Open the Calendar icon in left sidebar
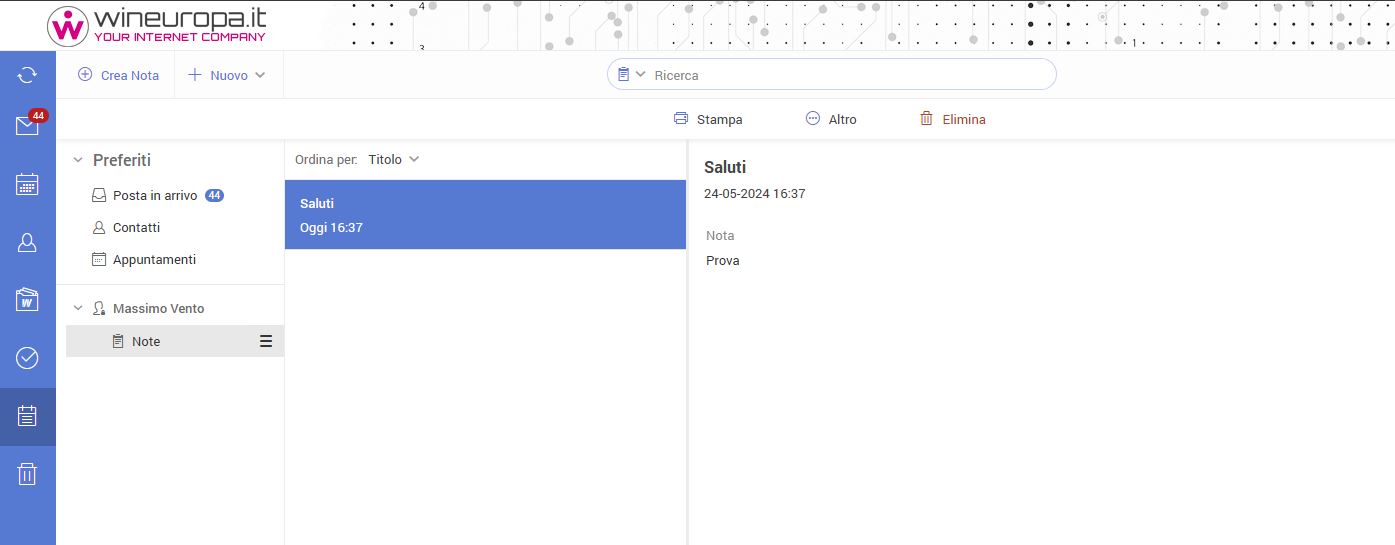The height and width of the screenshot is (545, 1395). [27, 184]
